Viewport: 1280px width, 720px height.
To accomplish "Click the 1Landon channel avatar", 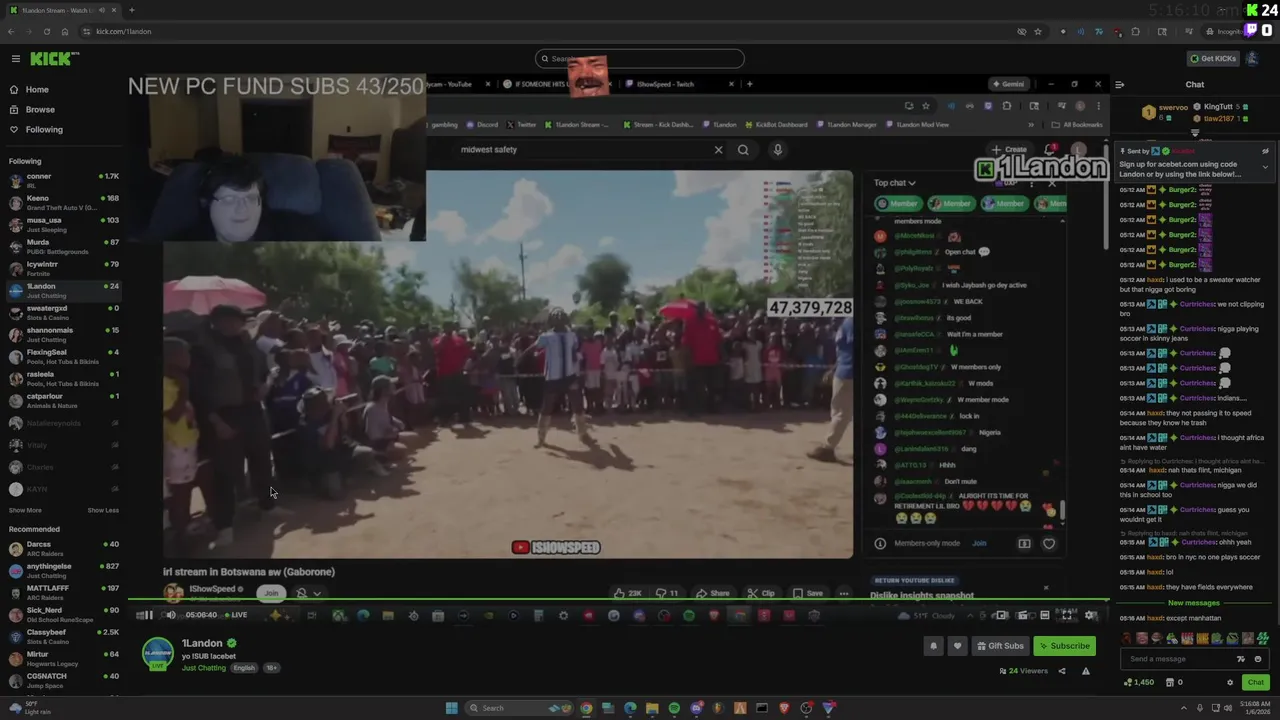I will (157, 652).
